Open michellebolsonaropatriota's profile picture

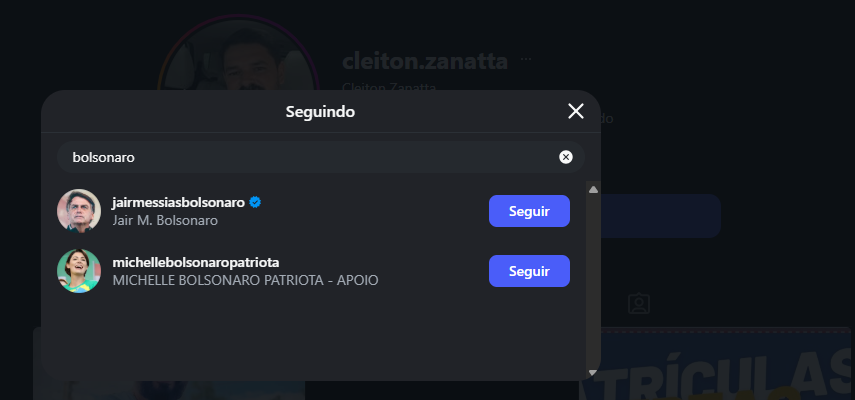79,271
